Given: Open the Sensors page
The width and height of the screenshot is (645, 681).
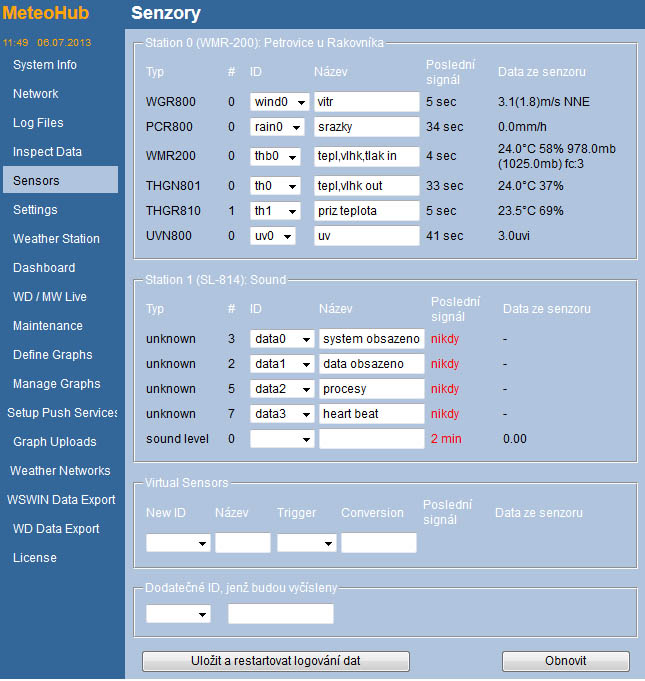Looking at the screenshot, I should (x=60, y=180).
